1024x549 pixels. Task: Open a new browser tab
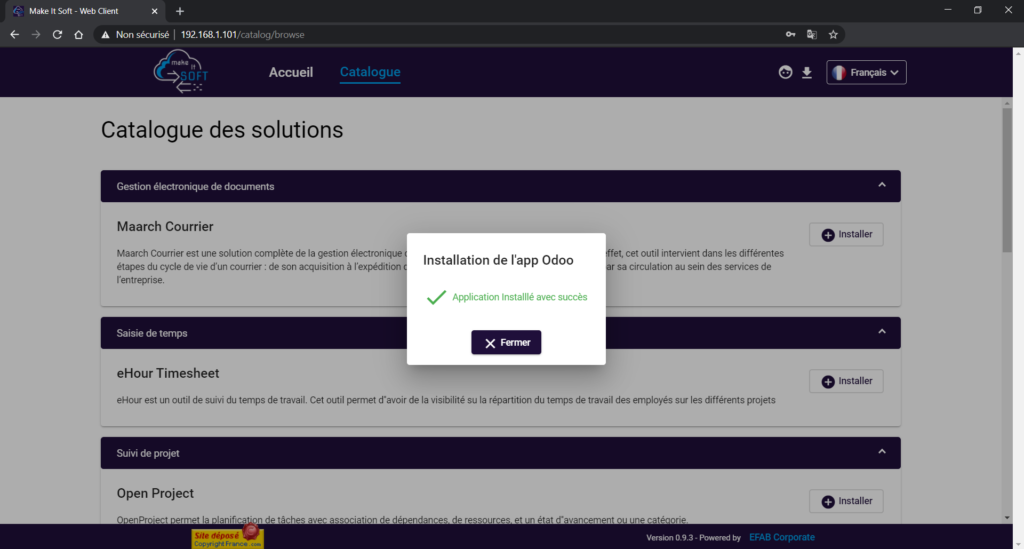coord(180,11)
